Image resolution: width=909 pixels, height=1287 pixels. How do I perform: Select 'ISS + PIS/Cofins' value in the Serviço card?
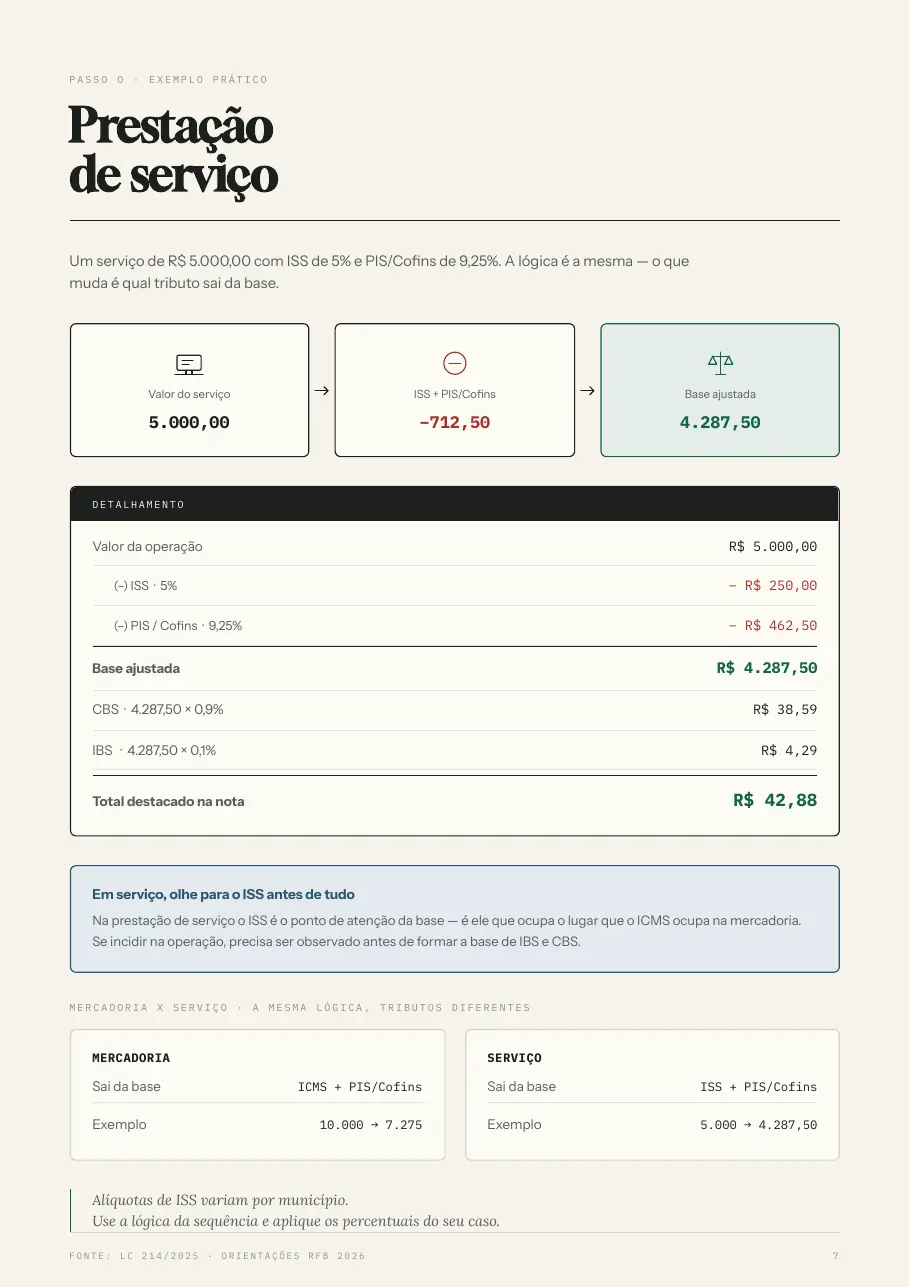click(758, 1087)
